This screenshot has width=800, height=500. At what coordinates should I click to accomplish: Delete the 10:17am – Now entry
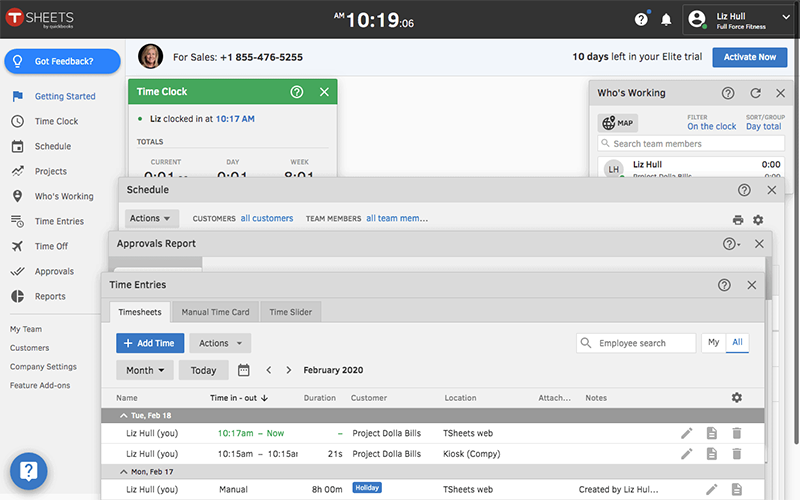click(x=737, y=433)
